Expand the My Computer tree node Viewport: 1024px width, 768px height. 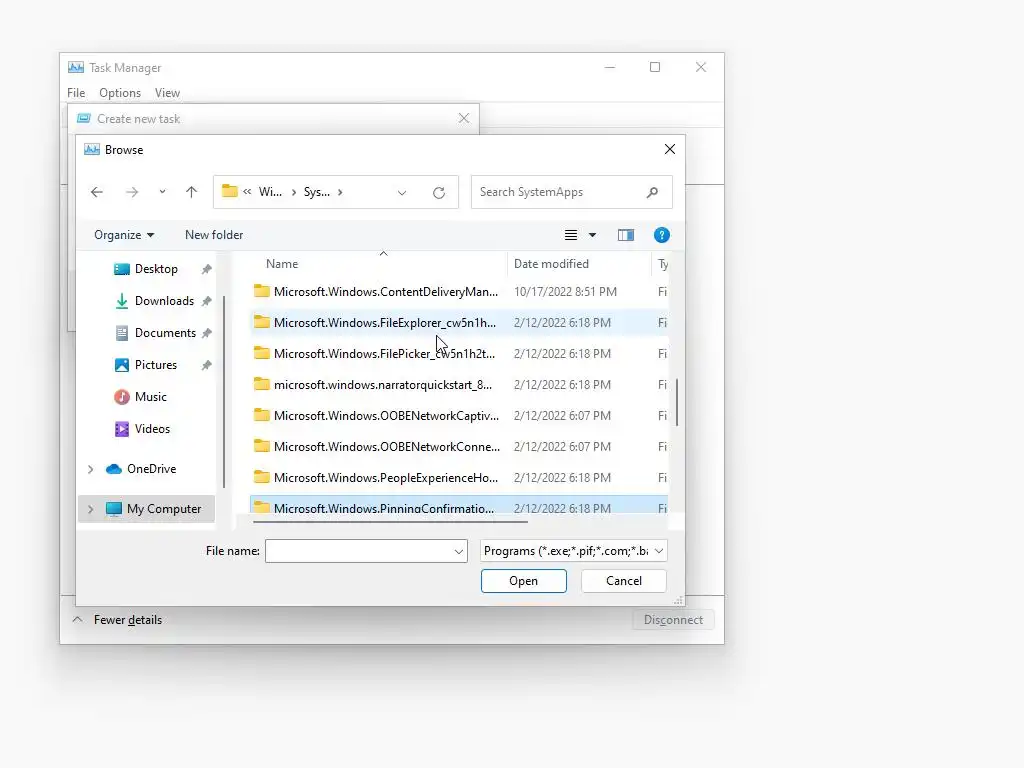(x=91, y=509)
